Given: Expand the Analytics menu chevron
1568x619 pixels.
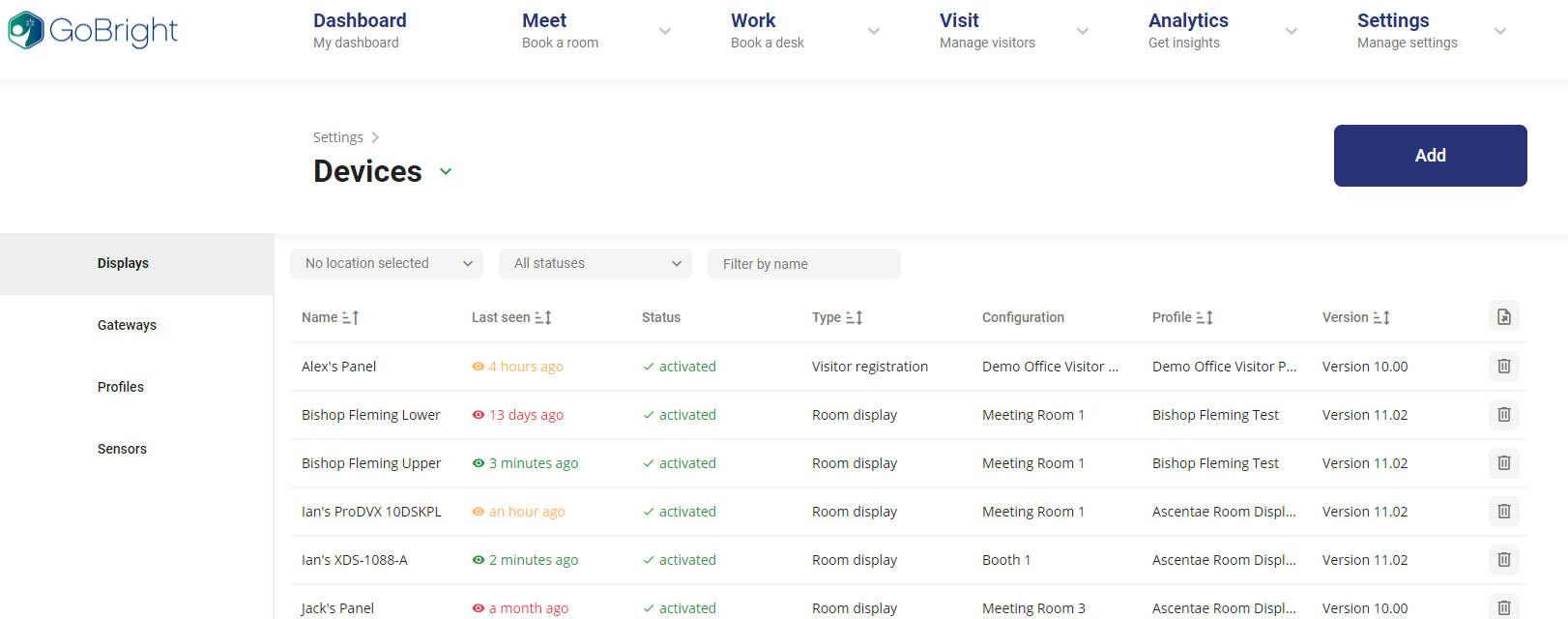Looking at the screenshot, I should point(1292,31).
